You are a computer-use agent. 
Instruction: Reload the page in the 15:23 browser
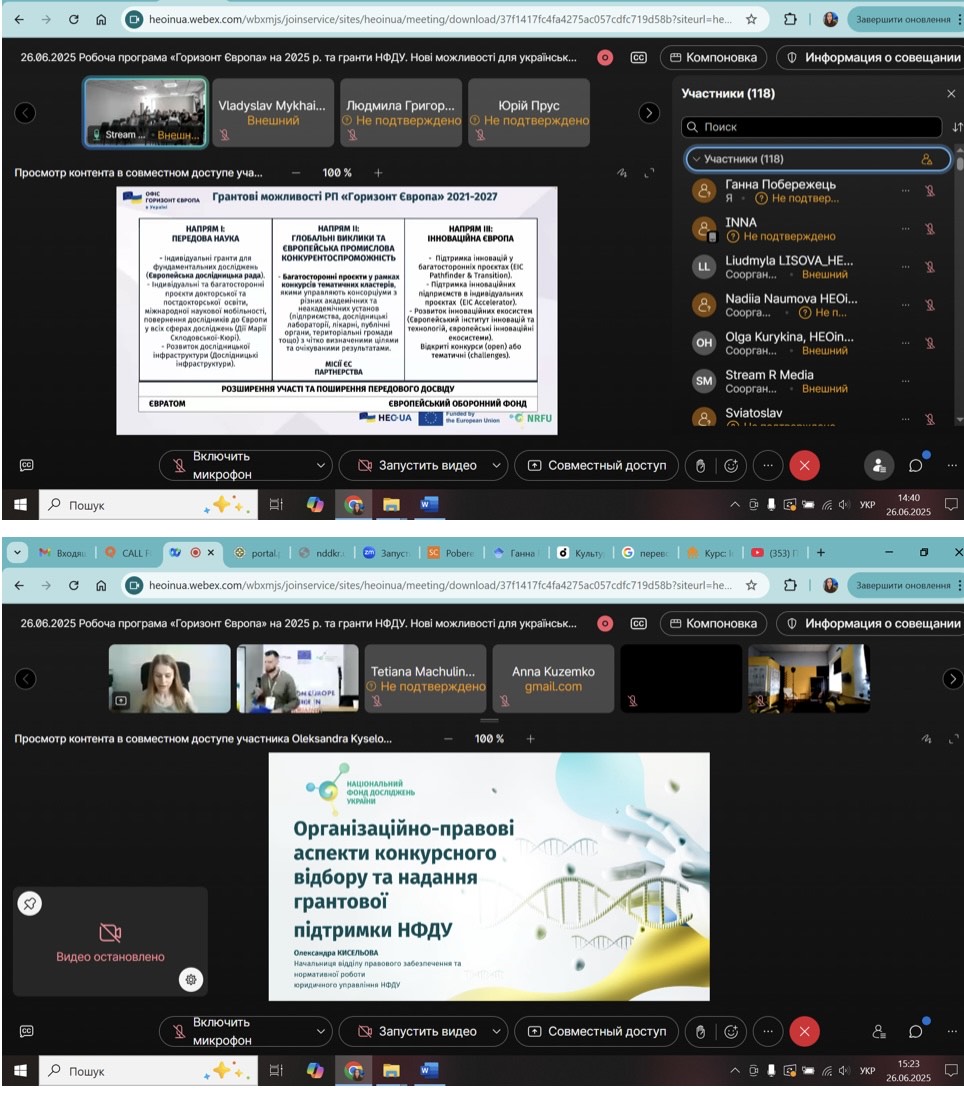73,586
